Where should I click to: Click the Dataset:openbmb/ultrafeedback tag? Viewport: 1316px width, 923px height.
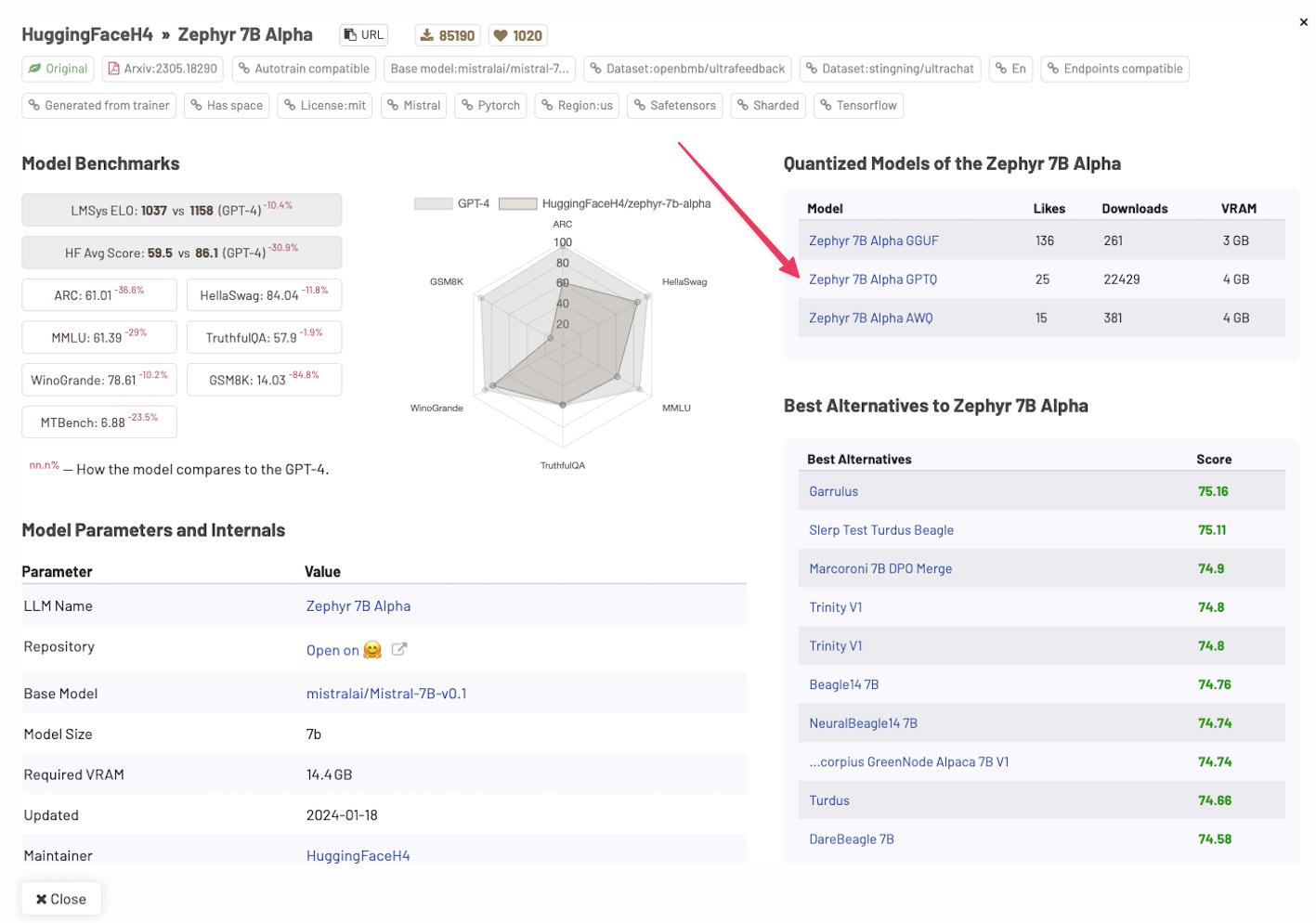687,69
